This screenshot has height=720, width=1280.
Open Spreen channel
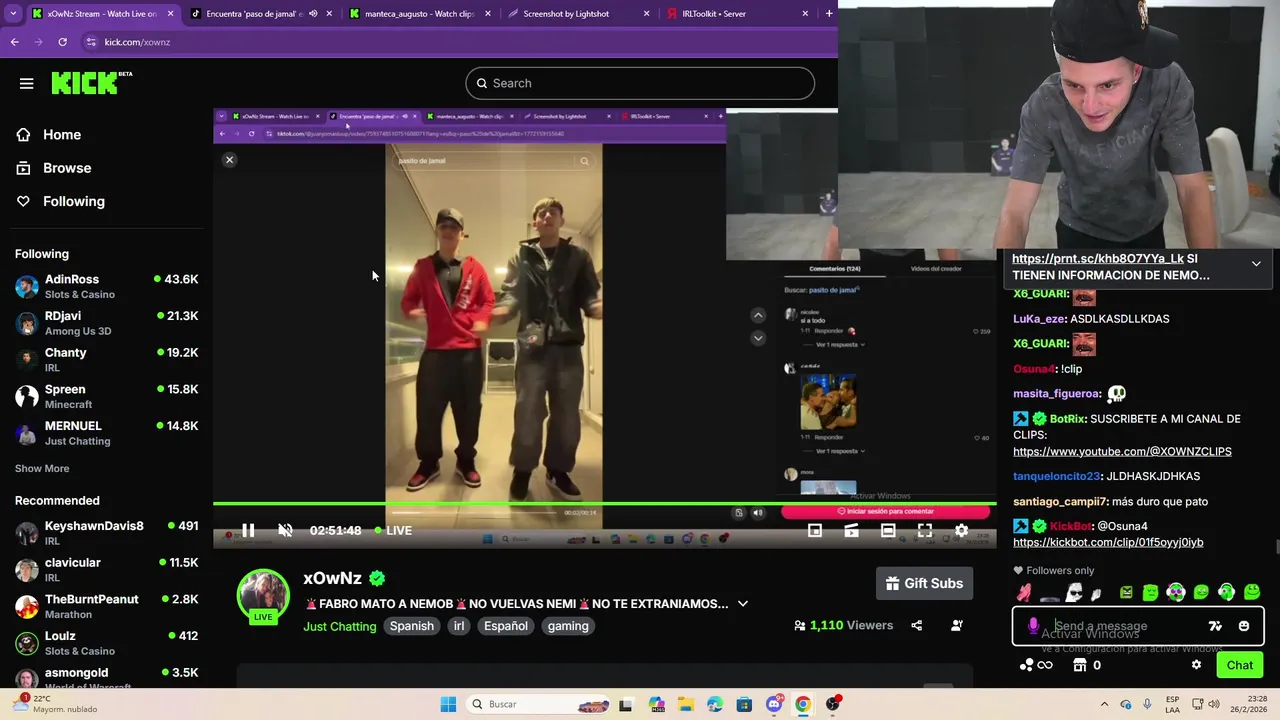105,397
